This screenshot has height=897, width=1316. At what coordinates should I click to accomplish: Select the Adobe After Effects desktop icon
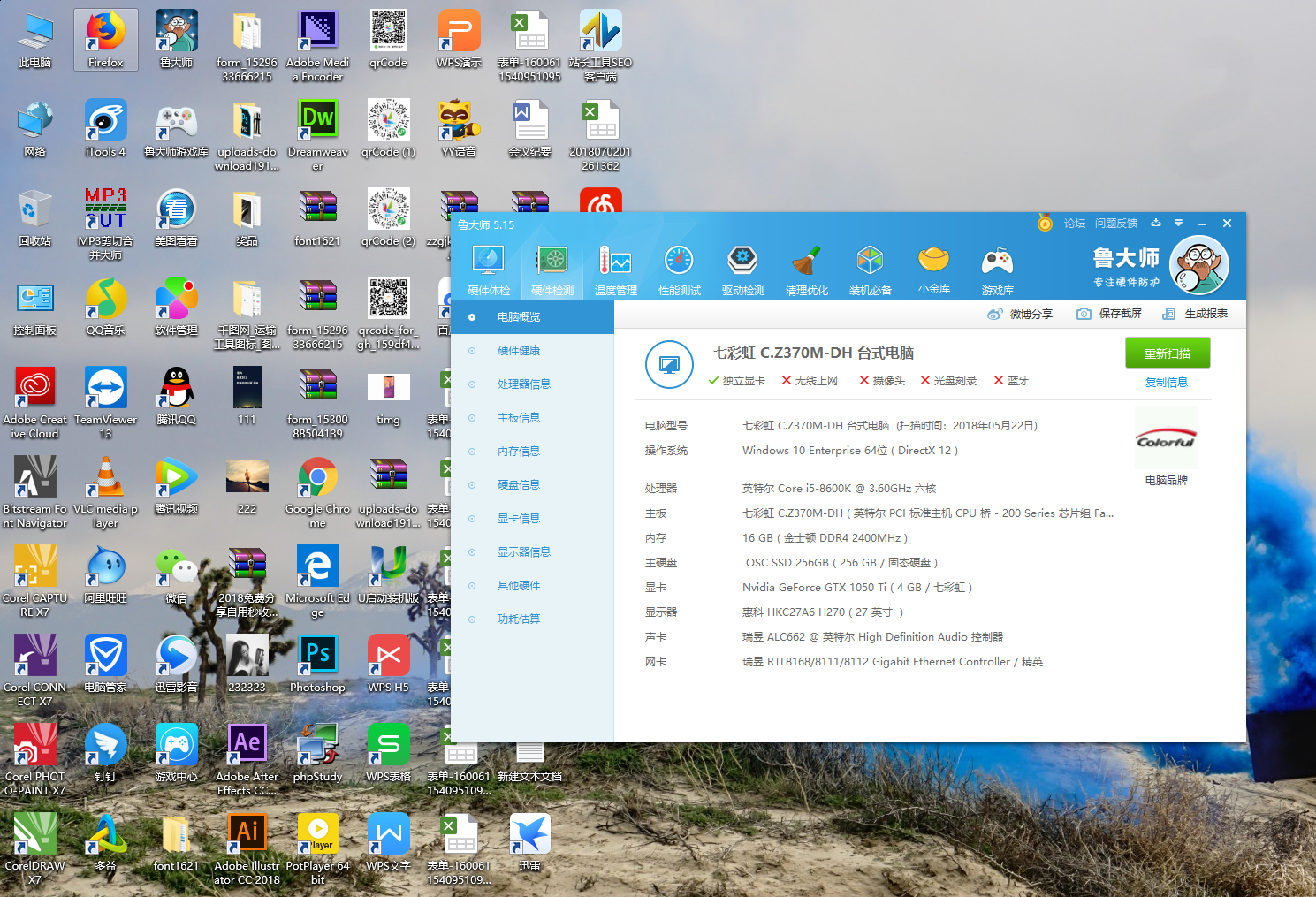[247, 760]
